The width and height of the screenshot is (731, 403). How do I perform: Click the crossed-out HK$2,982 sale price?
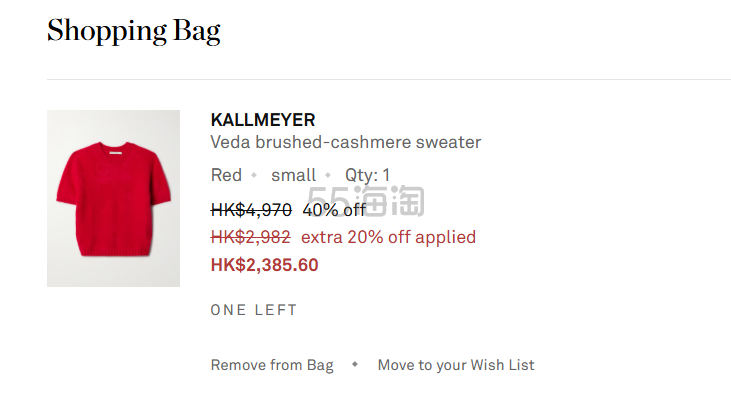[250, 237]
